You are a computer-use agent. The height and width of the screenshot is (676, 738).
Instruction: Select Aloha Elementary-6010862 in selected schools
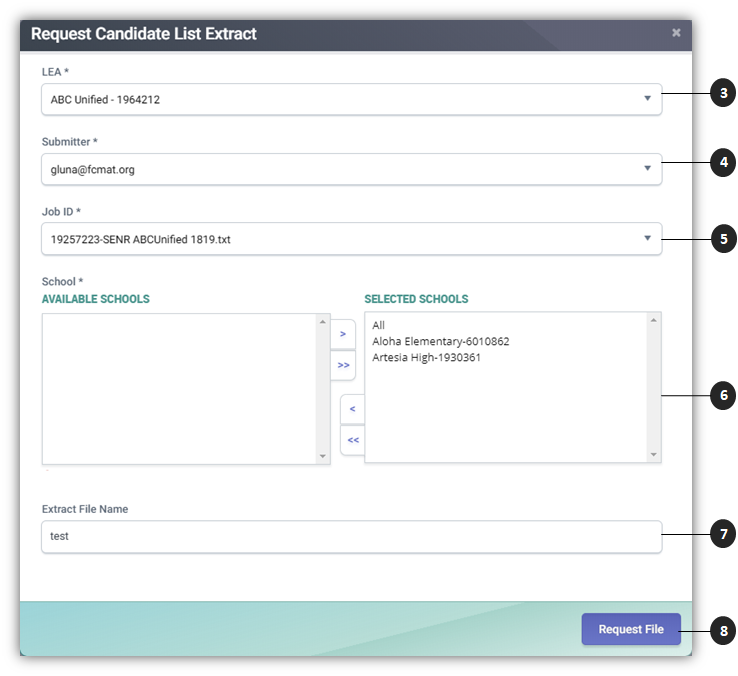[440, 341]
